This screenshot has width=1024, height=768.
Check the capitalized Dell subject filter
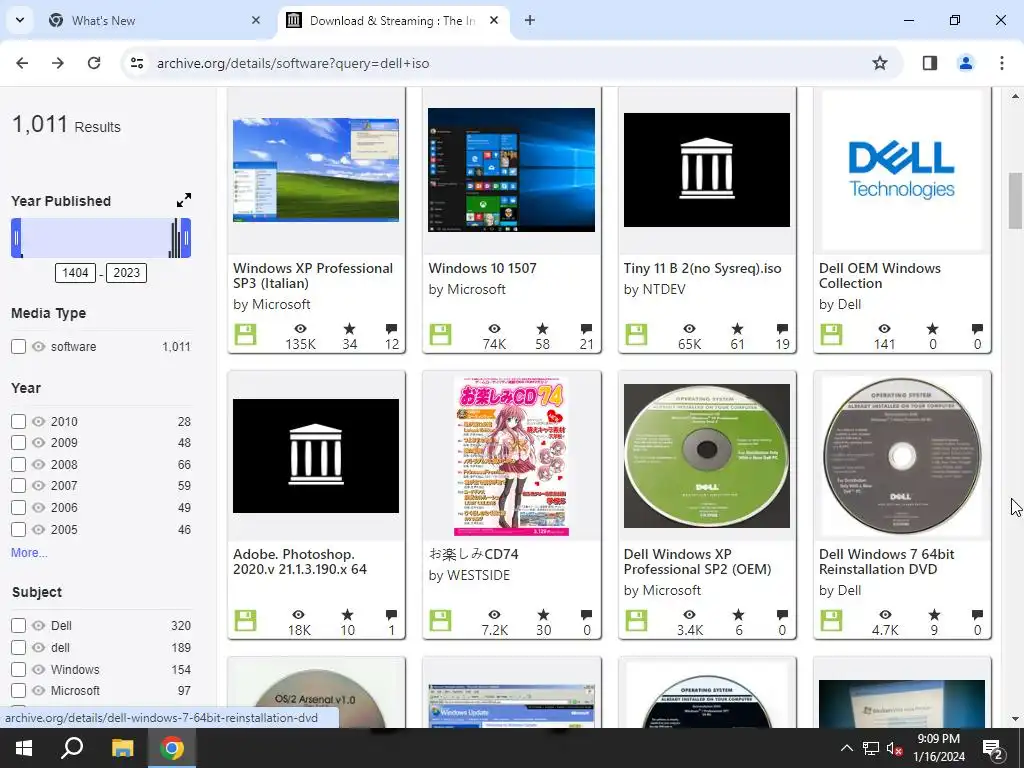(x=18, y=626)
